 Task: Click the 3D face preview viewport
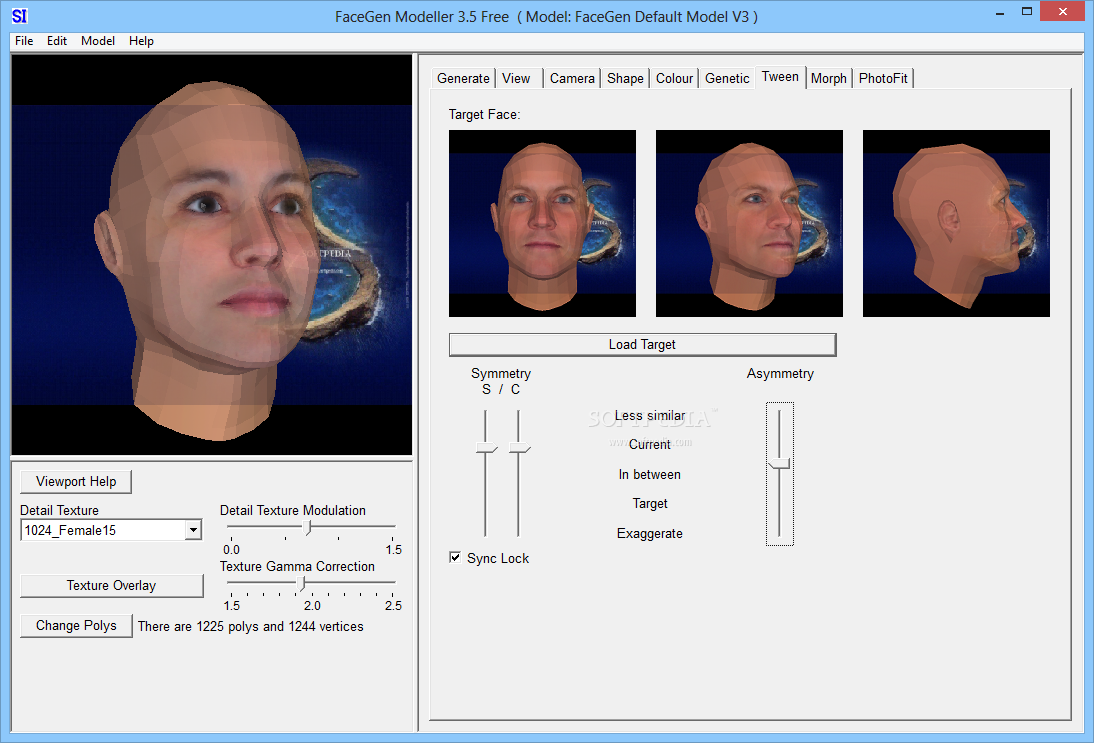tap(211, 255)
